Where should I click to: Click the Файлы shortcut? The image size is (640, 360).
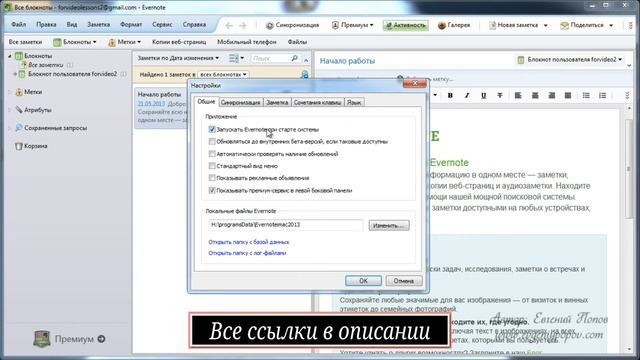tap(297, 42)
